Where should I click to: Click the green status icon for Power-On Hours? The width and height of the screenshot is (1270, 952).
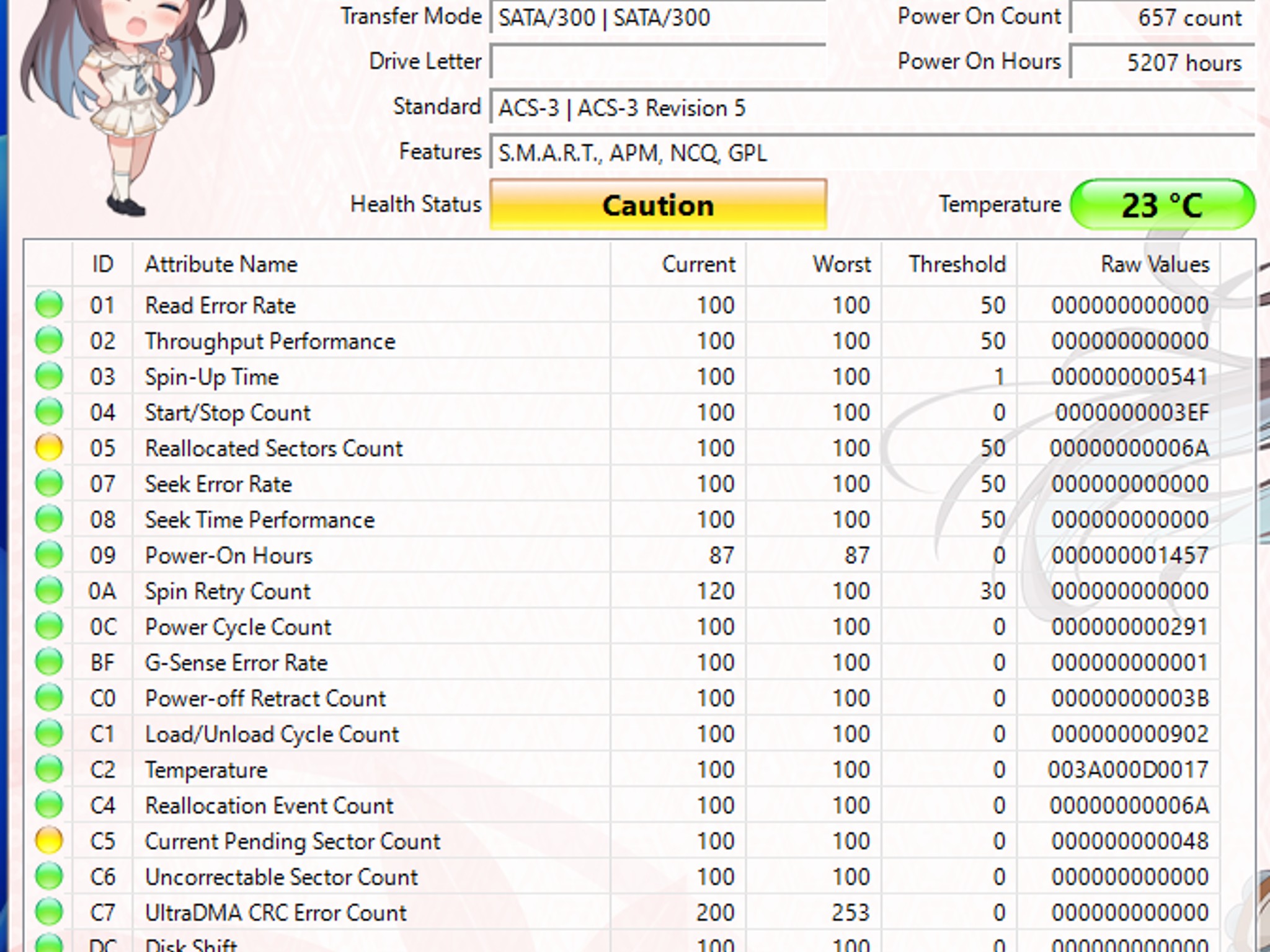[49, 555]
